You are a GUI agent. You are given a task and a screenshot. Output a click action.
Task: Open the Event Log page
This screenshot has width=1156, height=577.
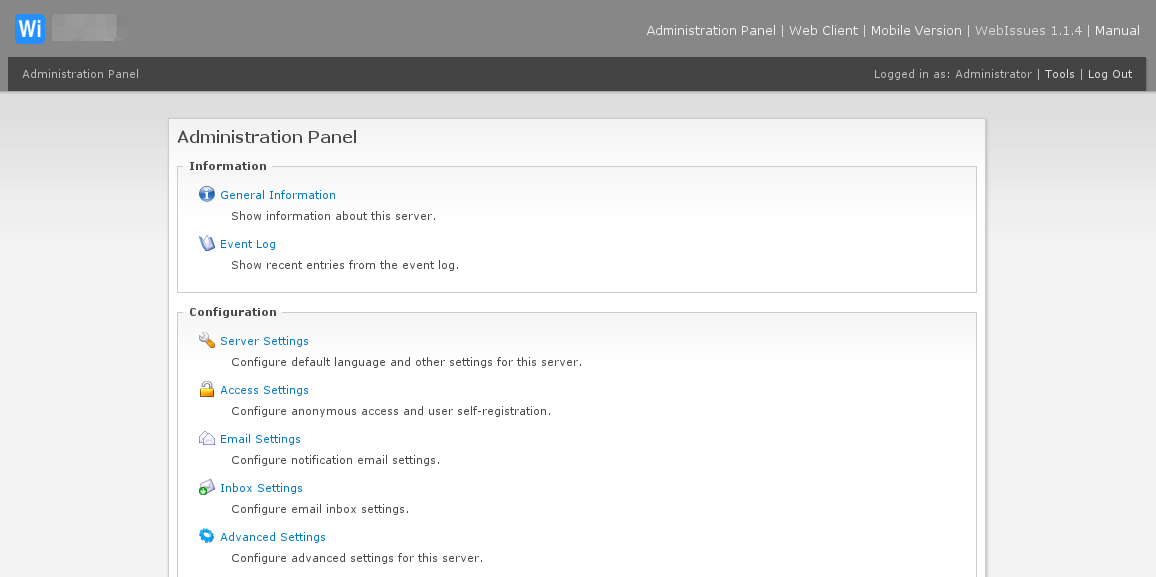click(x=248, y=244)
